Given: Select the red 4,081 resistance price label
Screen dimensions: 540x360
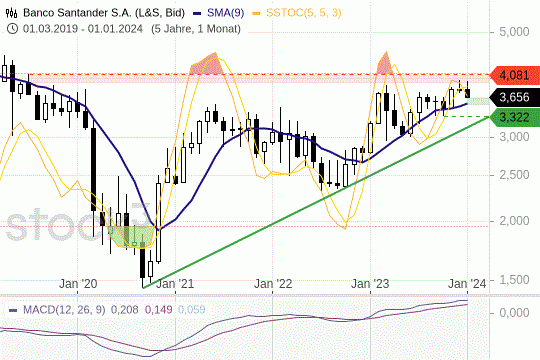Looking at the screenshot, I should [515, 75].
